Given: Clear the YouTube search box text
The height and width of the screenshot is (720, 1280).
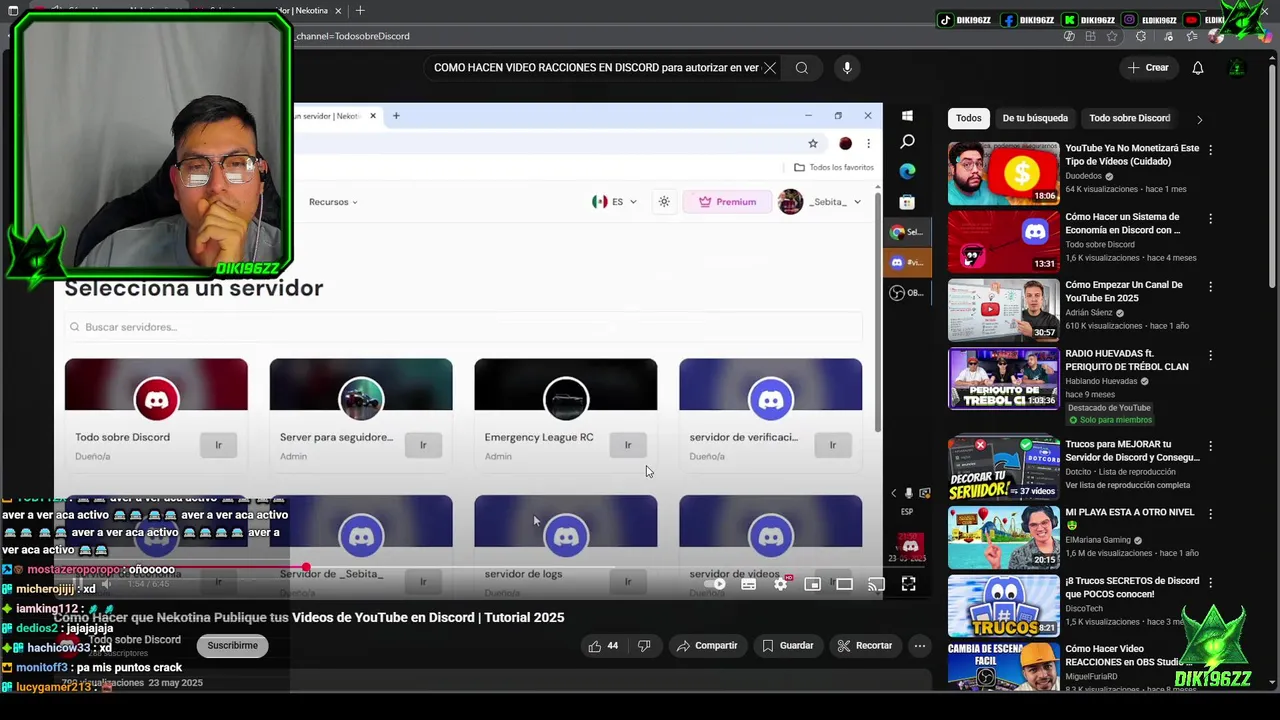Looking at the screenshot, I should [x=770, y=68].
